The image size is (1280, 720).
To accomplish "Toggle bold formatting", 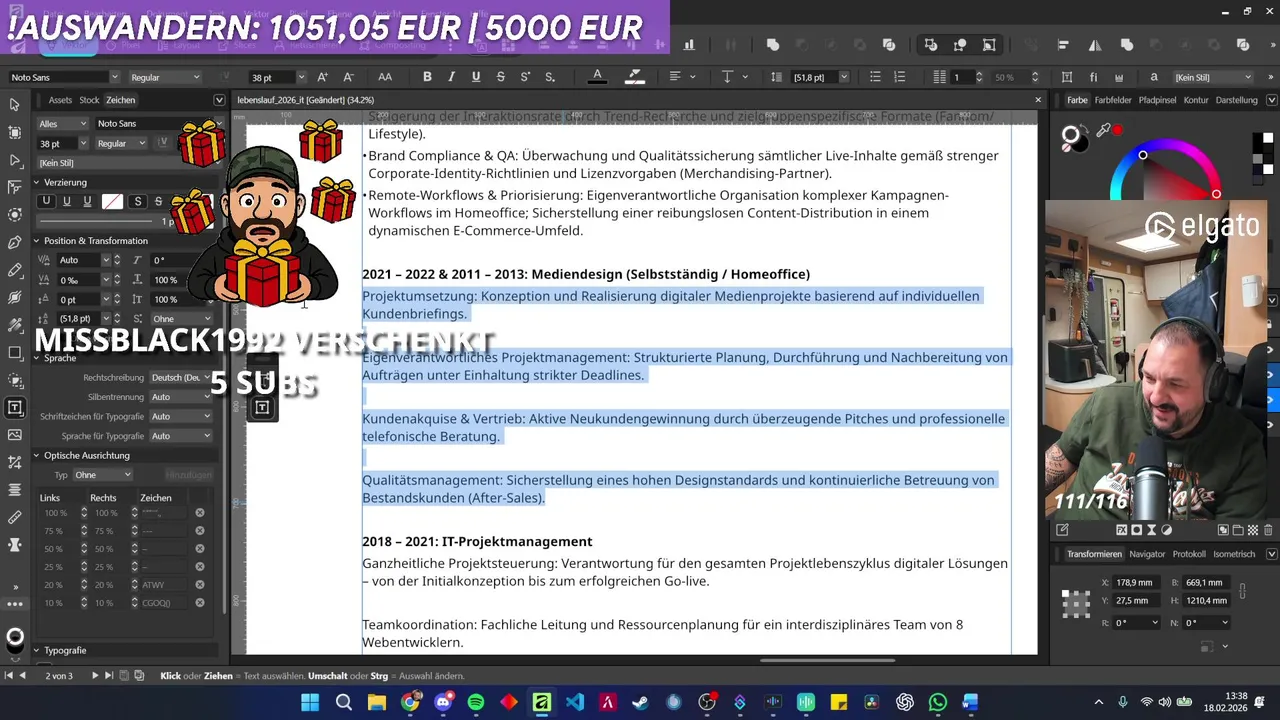I will pyautogui.click(x=427, y=77).
